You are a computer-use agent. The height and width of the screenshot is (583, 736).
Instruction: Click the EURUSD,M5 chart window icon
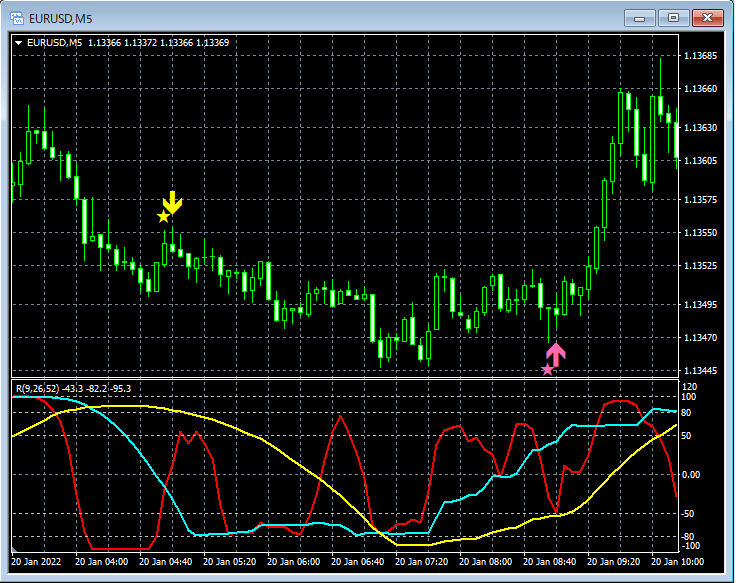pyautogui.click(x=17, y=18)
